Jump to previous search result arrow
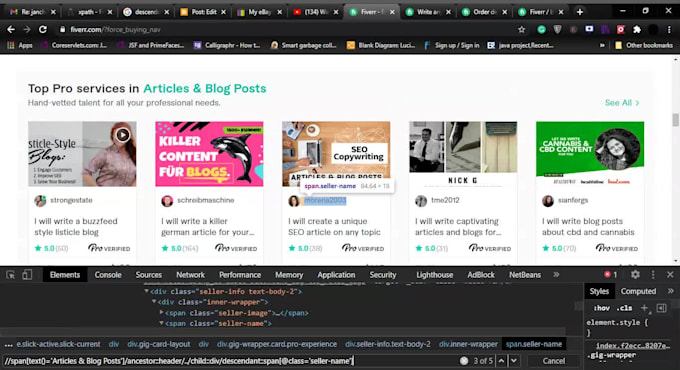Image resolution: width=680 pixels, height=370 pixels. 501,361
